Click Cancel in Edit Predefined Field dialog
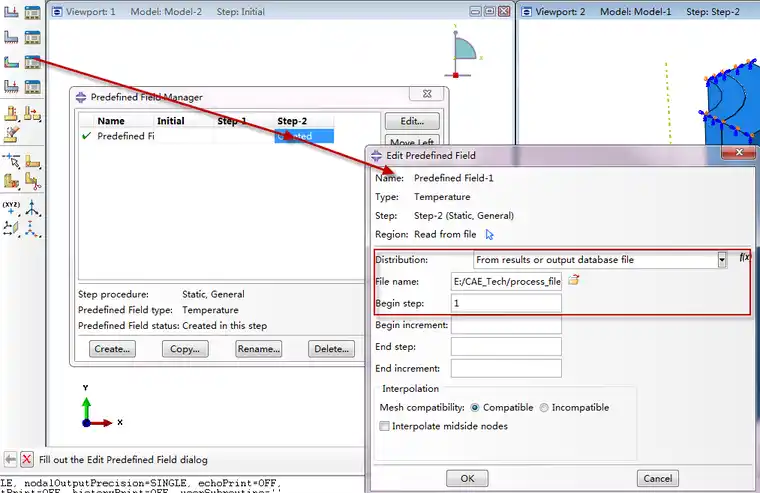Image resolution: width=760 pixels, height=493 pixels. pos(657,478)
